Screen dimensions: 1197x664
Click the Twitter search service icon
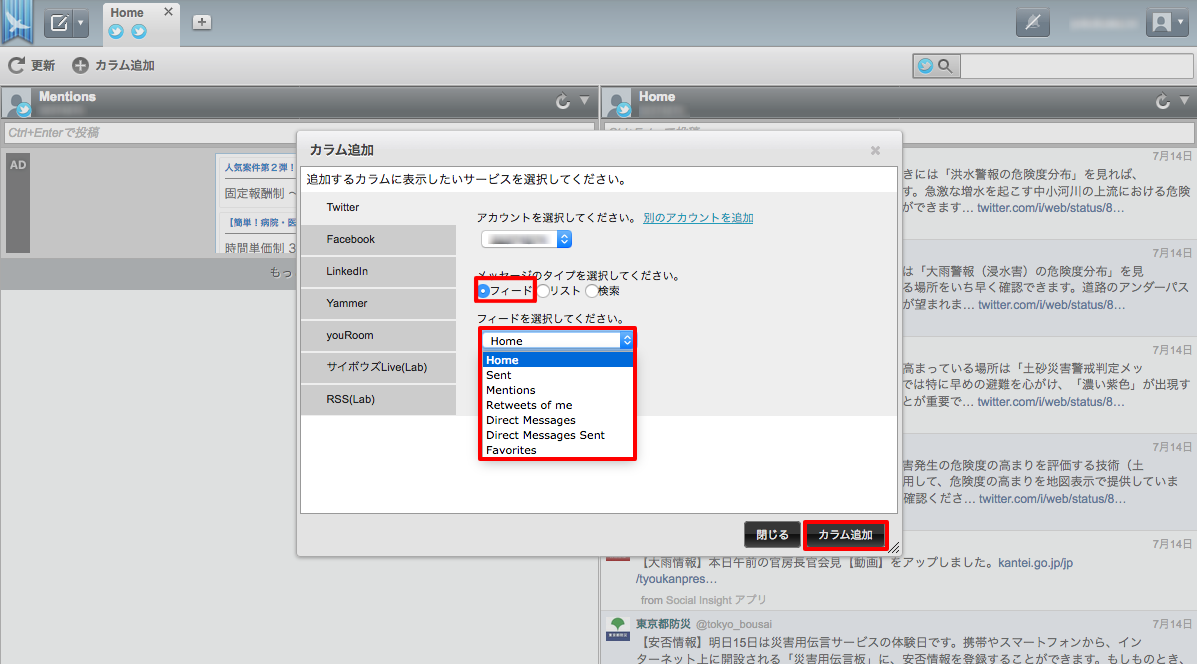(x=925, y=66)
